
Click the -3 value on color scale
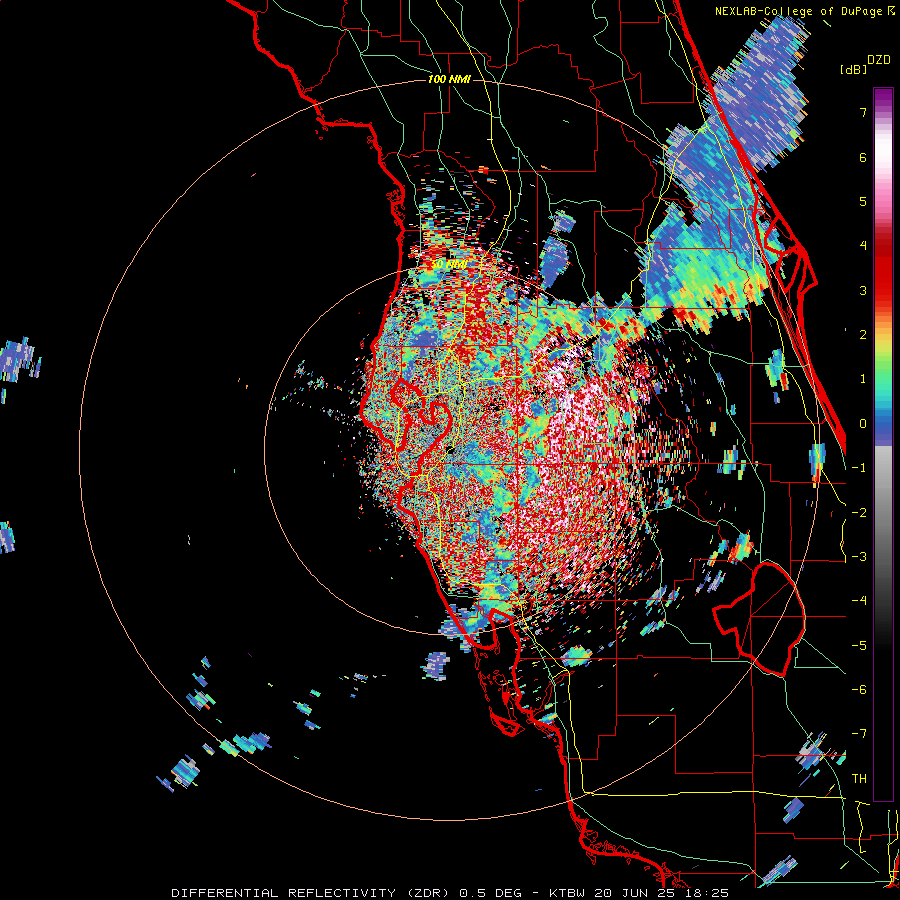pyautogui.click(x=859, y=557)
